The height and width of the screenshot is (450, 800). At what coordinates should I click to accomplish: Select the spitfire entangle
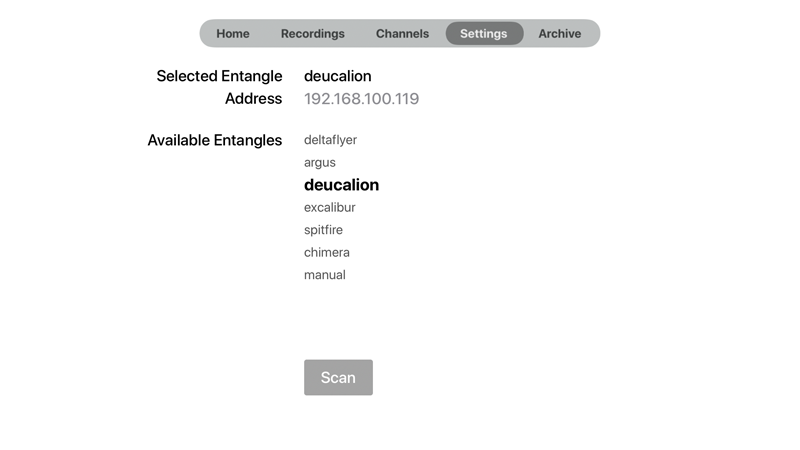pos(323,230)
